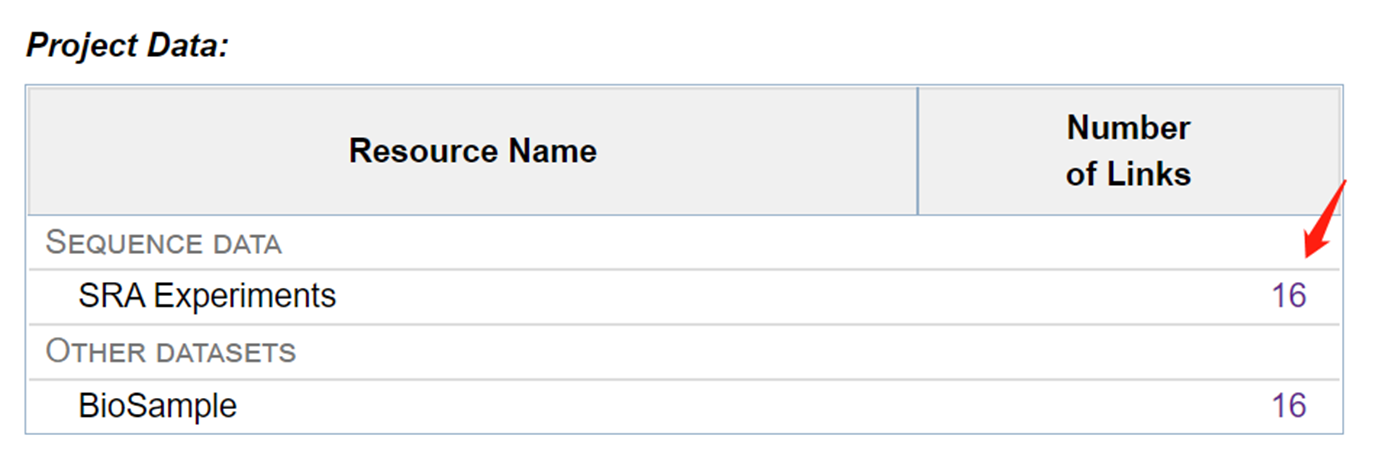Click the BioSample row label

[x=157, y=406]
